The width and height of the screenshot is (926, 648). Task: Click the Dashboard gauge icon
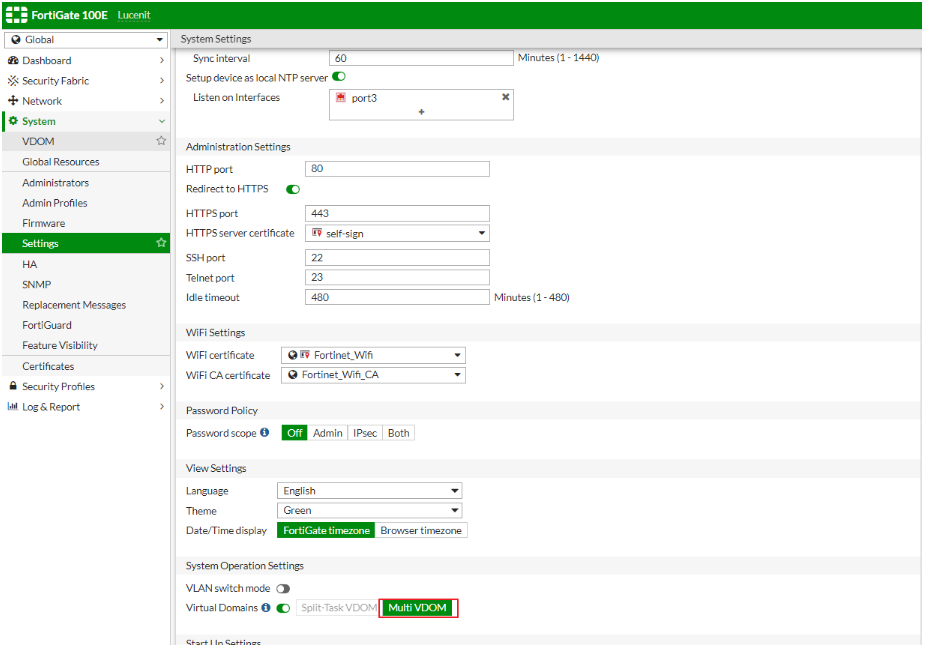coord(13,60)
